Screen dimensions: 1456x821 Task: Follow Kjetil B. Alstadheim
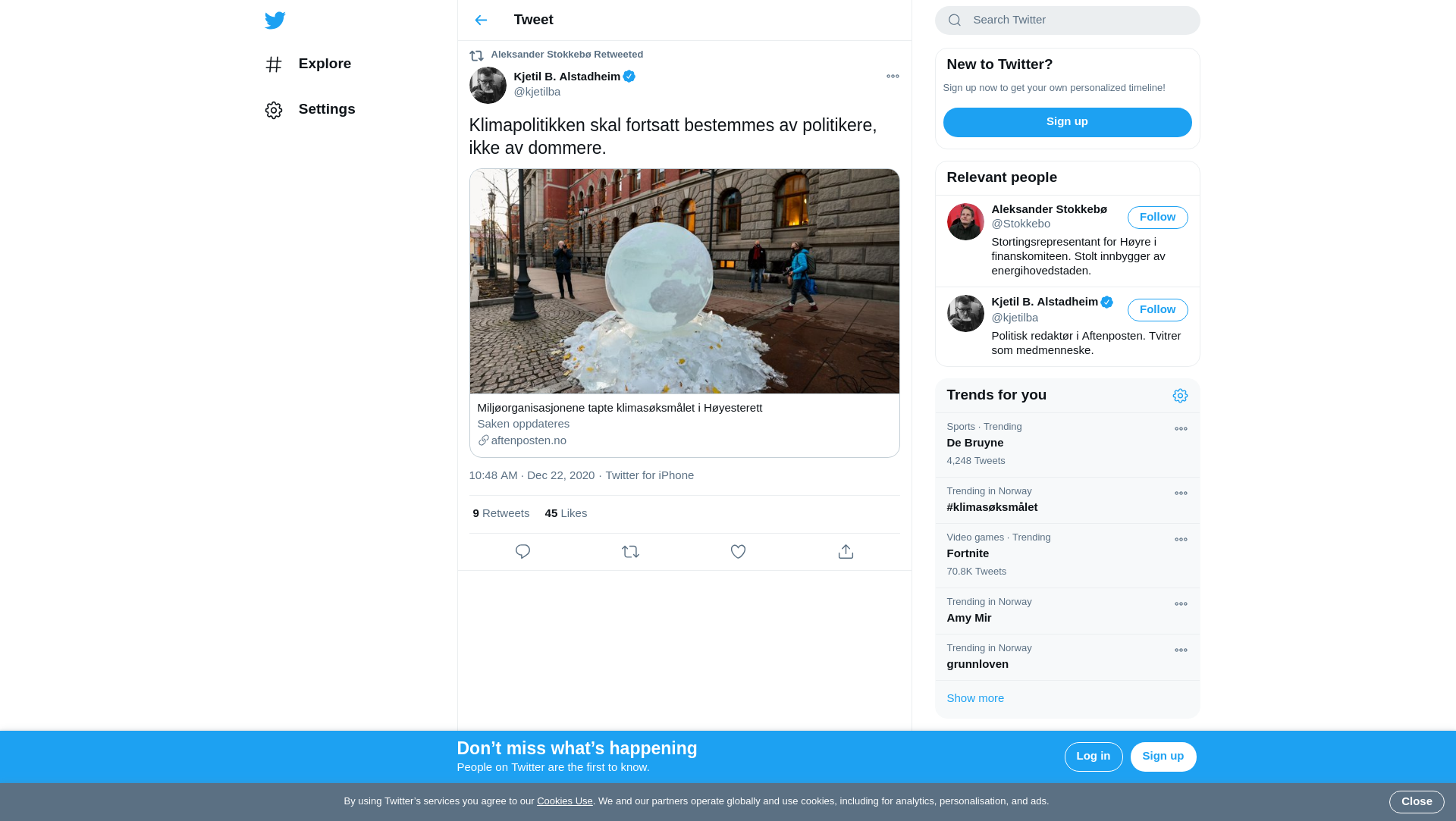(1157, 310)
